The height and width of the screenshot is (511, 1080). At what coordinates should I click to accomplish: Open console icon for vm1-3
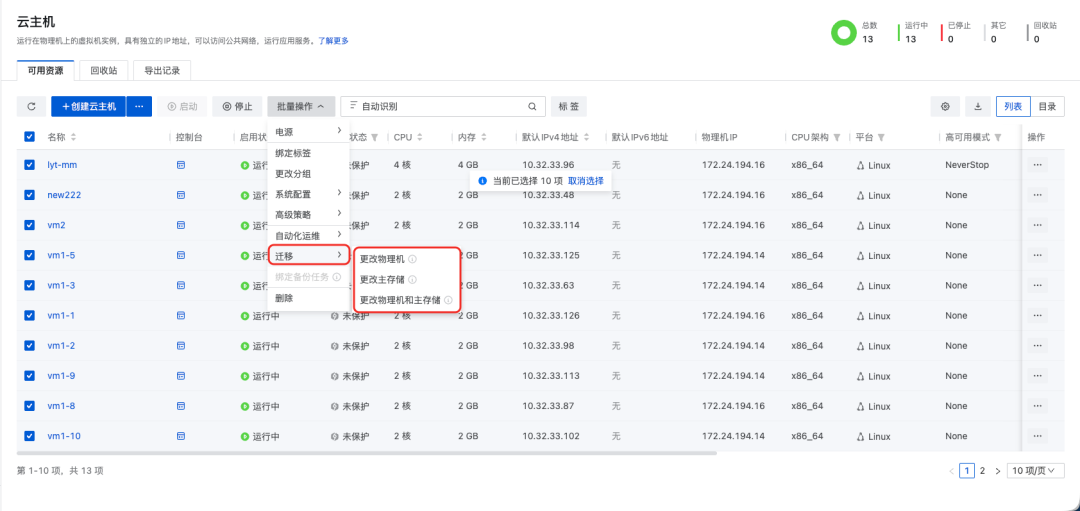180,285
